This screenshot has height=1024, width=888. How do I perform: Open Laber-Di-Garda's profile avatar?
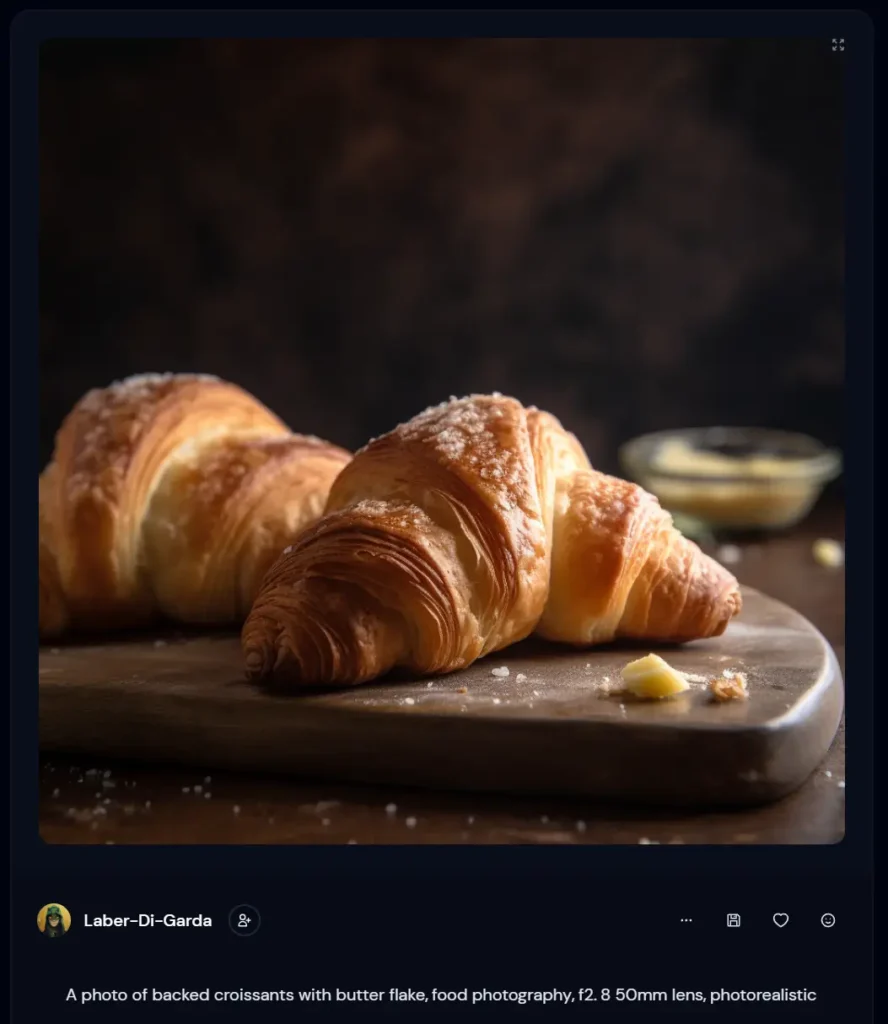pos(54,920)
